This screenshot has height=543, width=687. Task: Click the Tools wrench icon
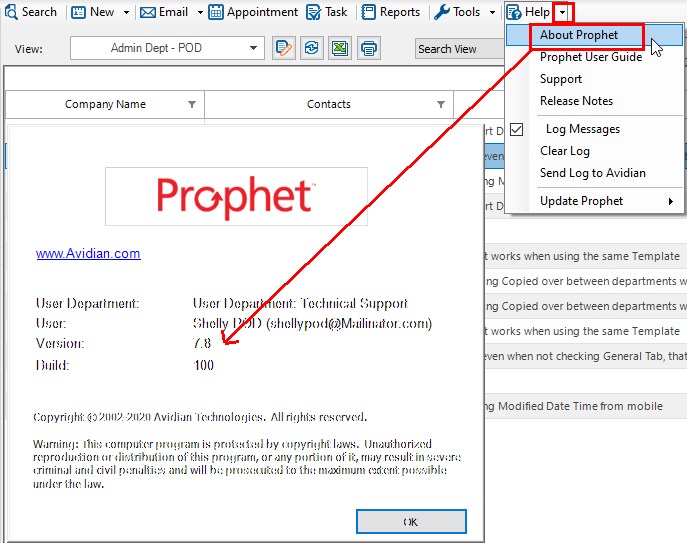(442, 12)
